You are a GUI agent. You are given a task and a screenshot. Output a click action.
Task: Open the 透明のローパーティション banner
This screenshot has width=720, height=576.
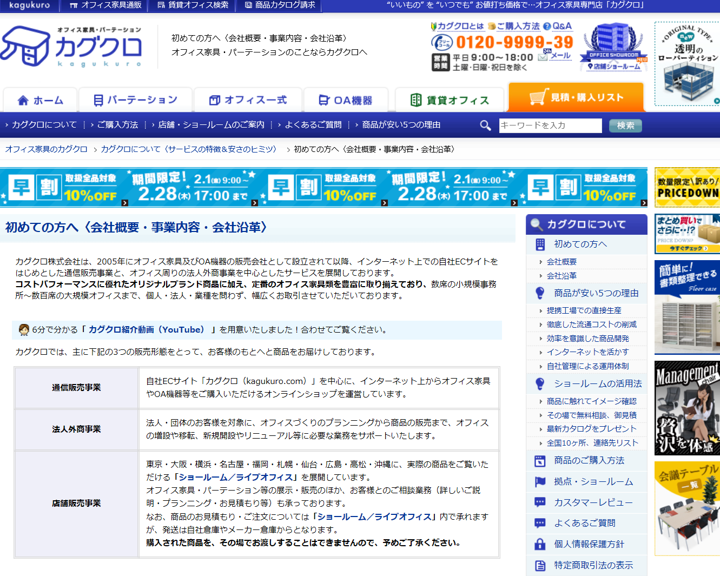pyautogui.click(x=687, y=63)
